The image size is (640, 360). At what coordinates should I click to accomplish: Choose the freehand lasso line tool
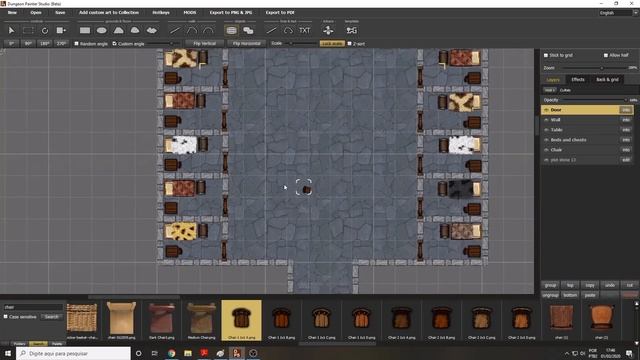[x=288, y=31]
